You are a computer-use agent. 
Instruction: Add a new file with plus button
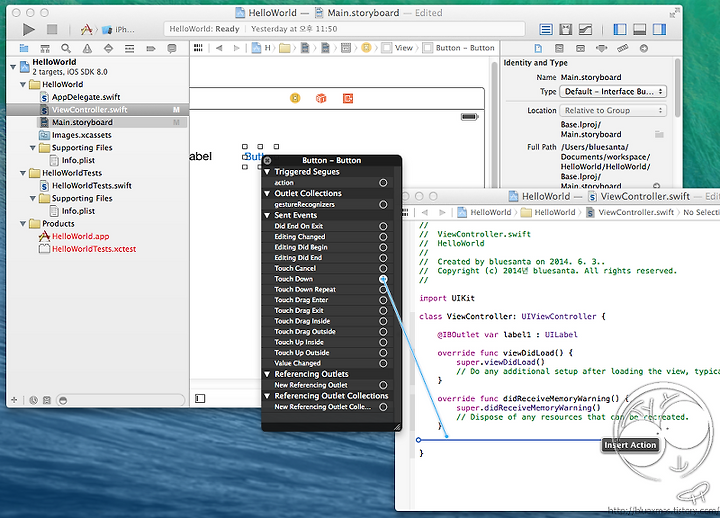click(14, 400)
